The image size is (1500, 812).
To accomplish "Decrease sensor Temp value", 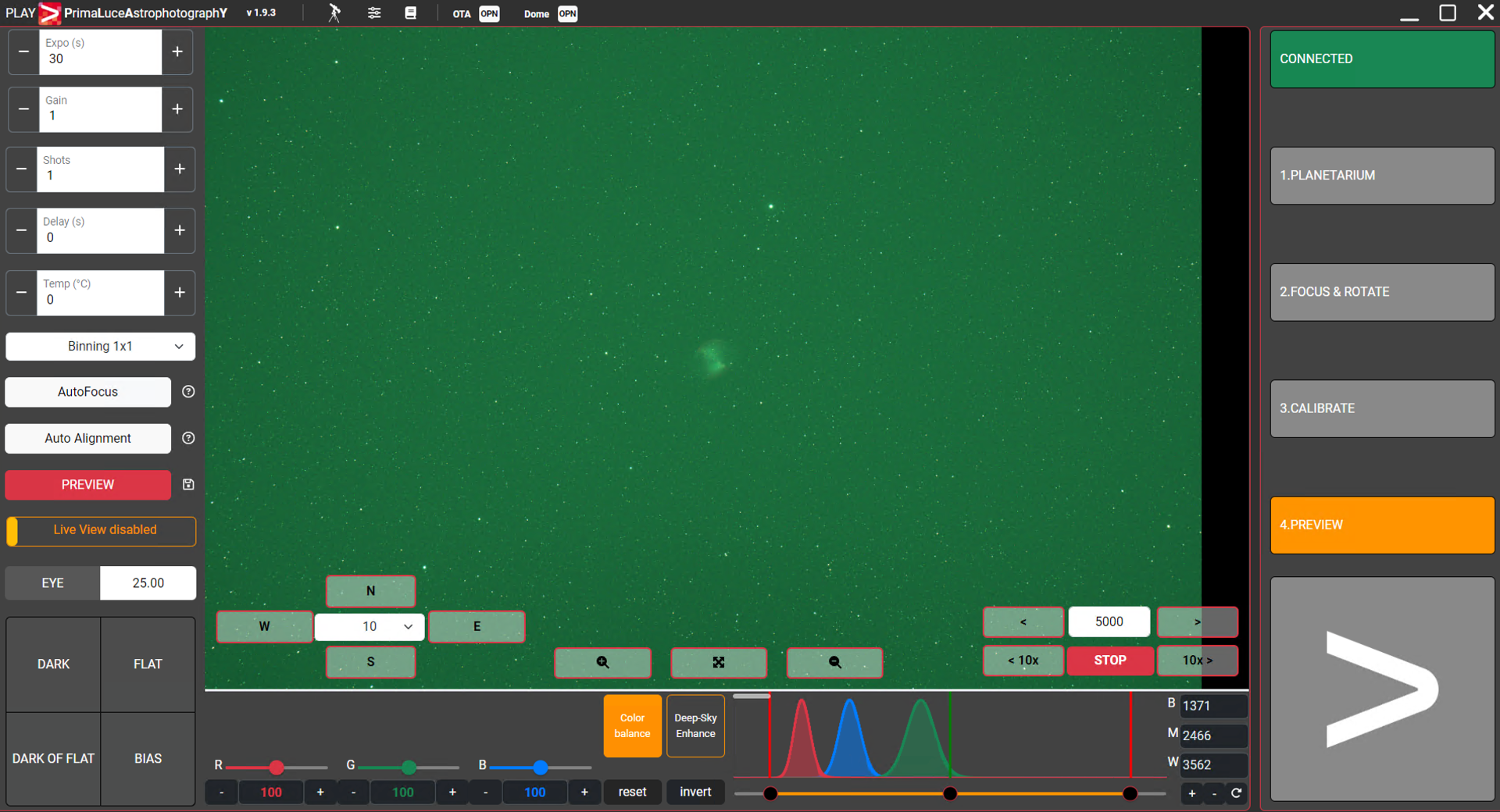I will (21, 293).
